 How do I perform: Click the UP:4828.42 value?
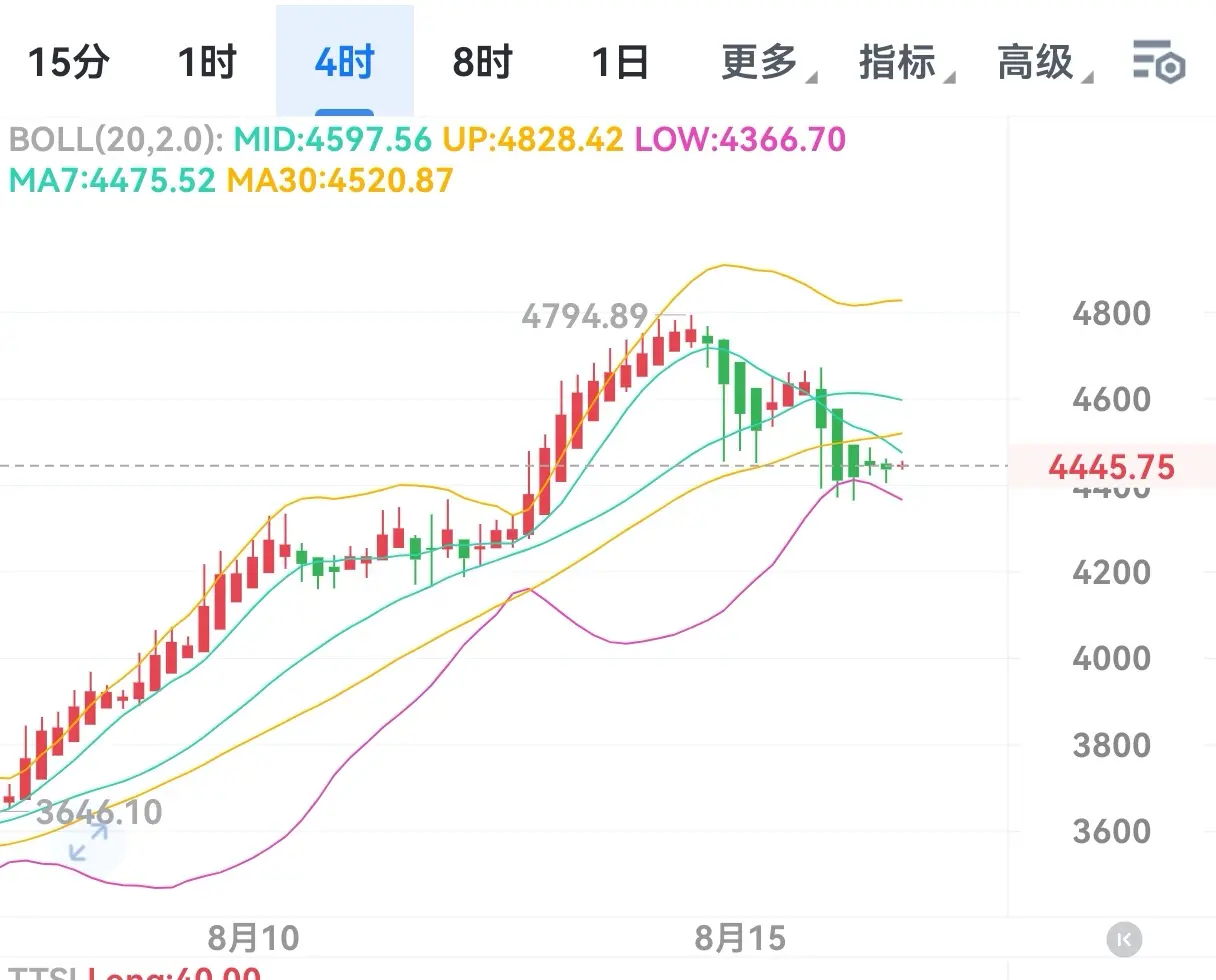[533, 139]
